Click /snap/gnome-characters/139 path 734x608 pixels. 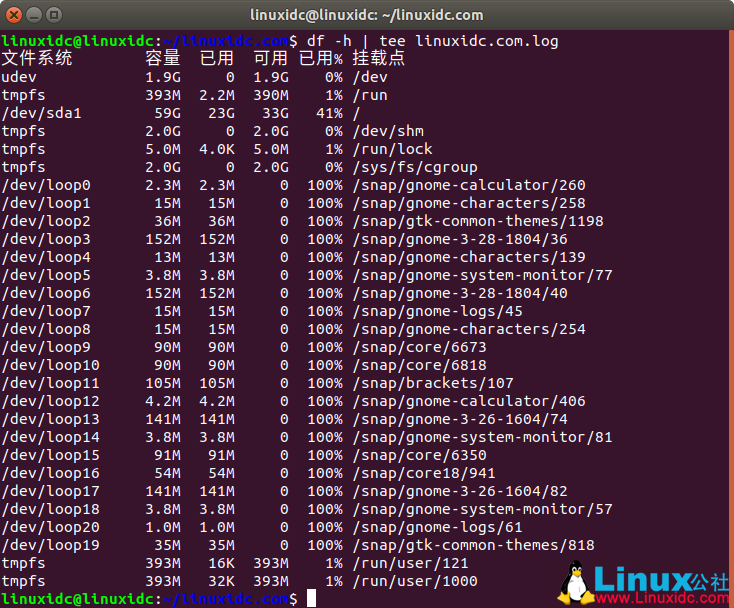click(x=469, y=257)
